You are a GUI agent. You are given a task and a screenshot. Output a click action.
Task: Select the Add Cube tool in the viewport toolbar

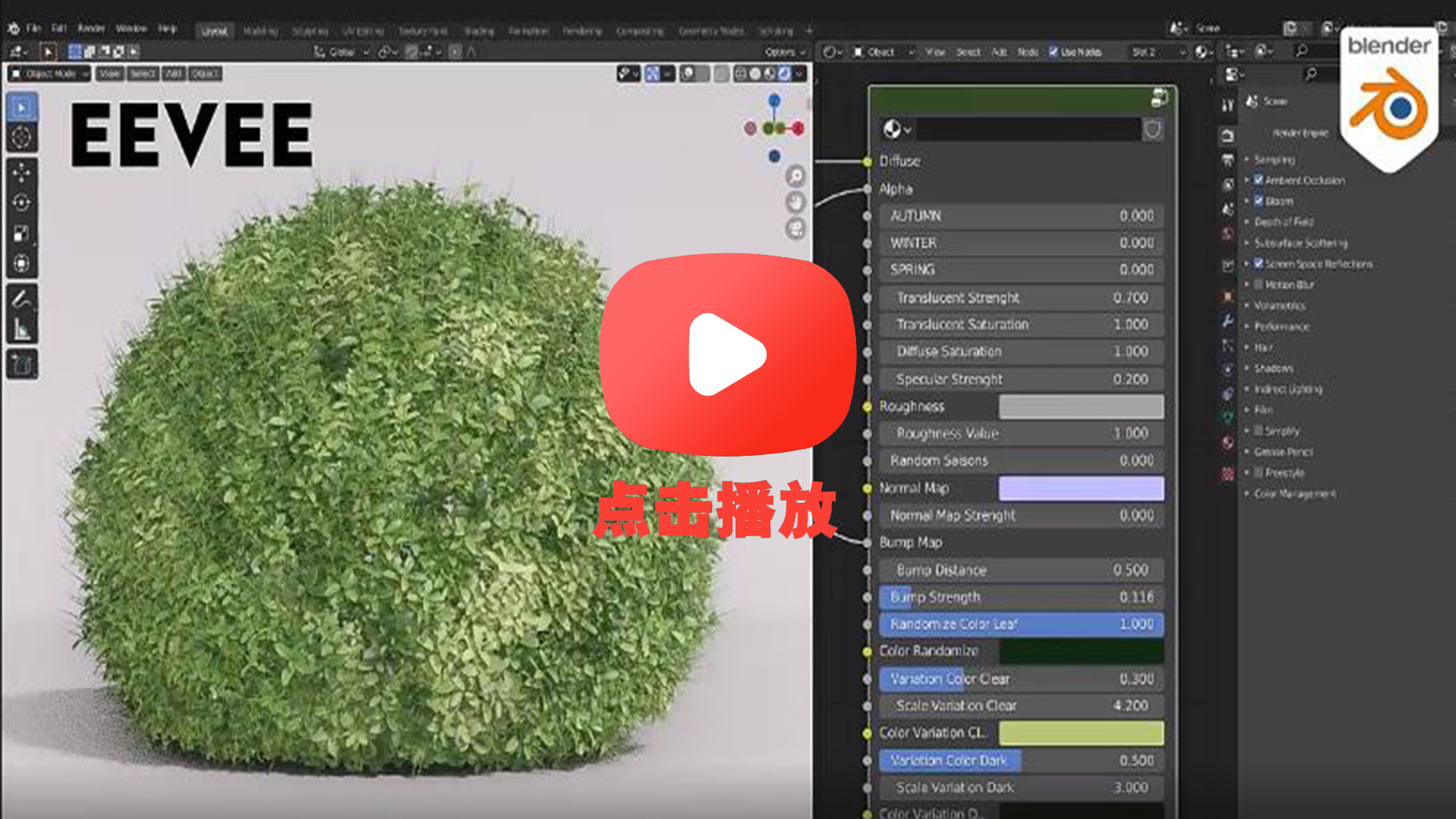click(22, 365)
